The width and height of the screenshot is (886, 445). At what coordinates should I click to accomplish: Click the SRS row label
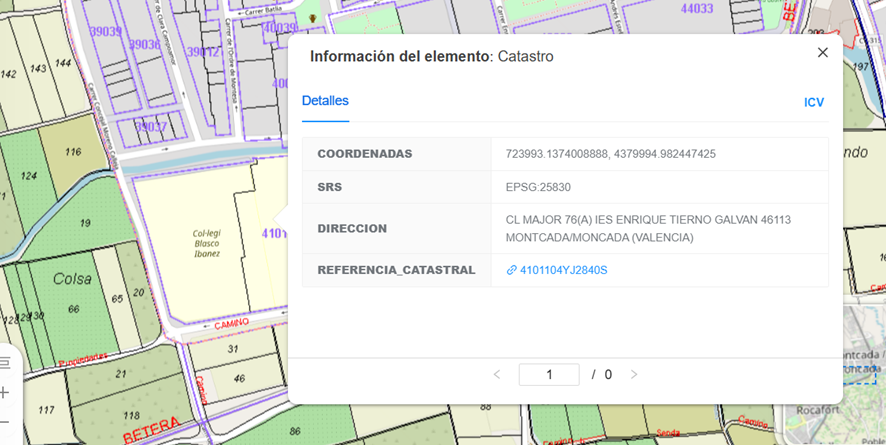pos(330,187)
